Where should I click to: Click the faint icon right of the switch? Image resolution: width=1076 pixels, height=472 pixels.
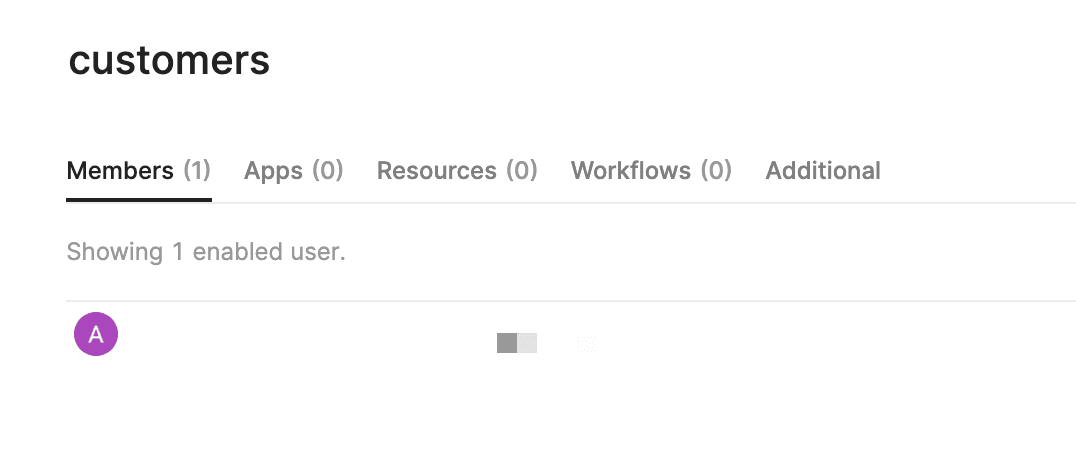click(587, 344)
